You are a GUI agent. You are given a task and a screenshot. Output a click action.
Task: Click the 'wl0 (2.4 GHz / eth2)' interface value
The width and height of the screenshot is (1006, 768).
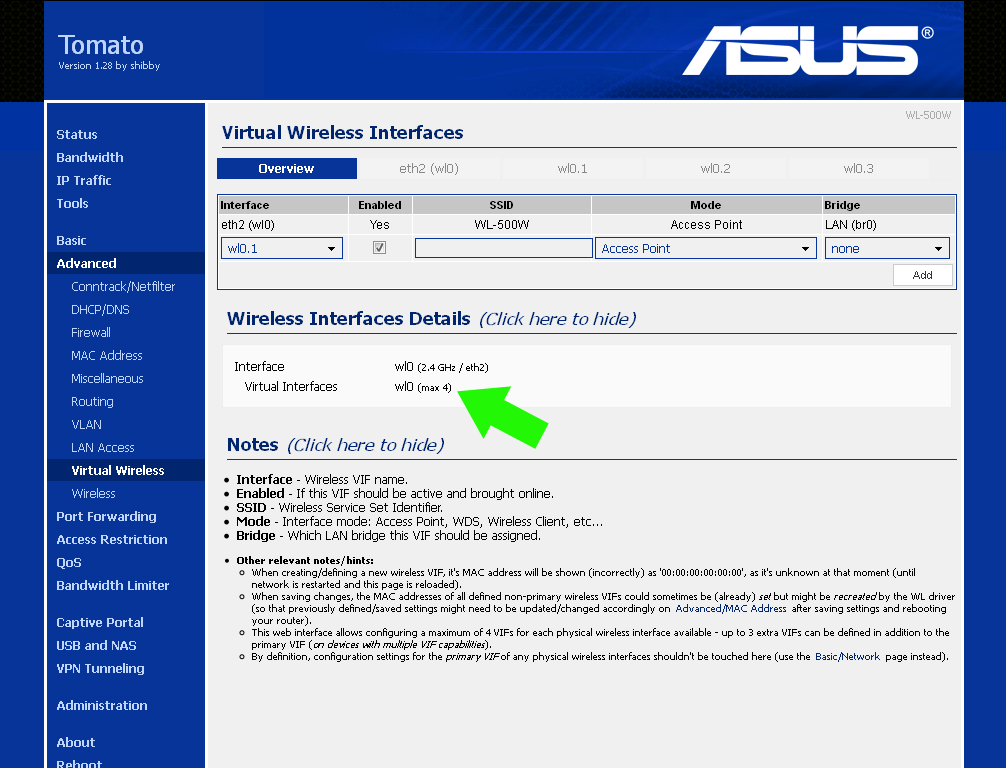click(441, 367)
